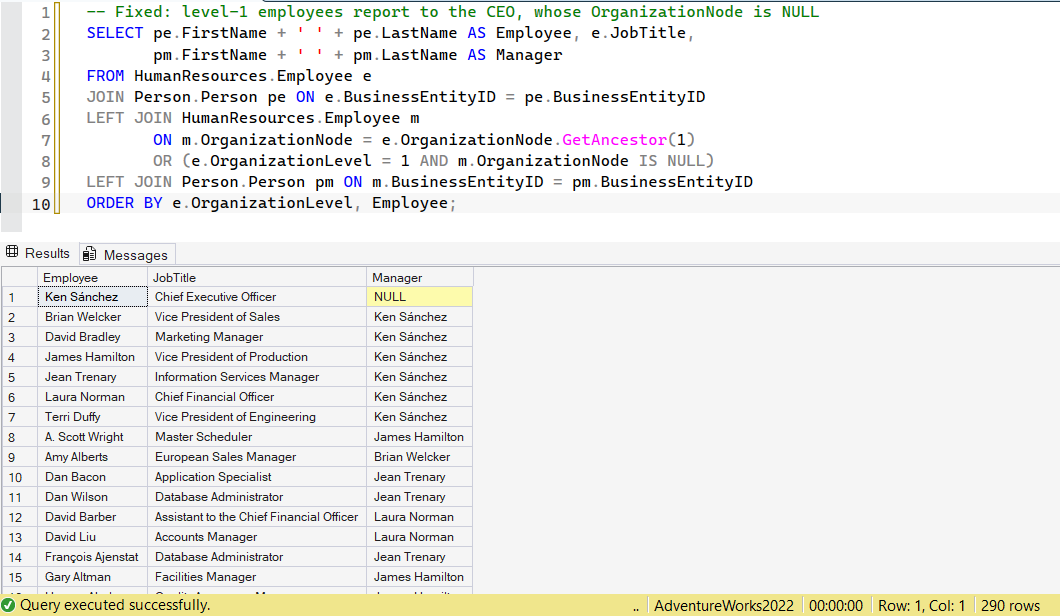
Task: Click the 290 rows status entry
Action: click(1010, 605)
